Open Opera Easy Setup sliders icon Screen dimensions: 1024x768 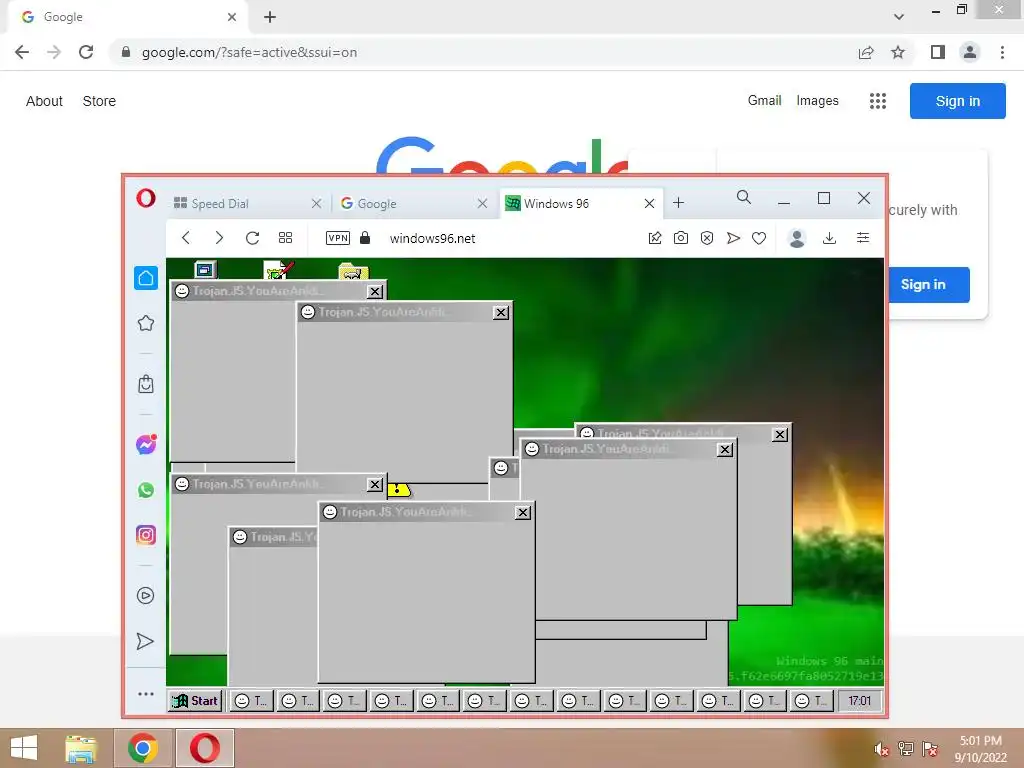point(863,238)
